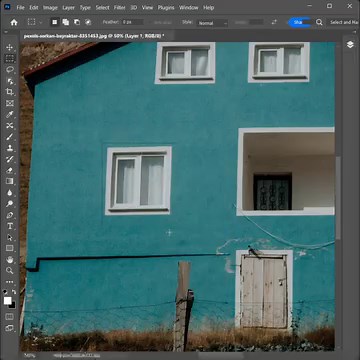Expand the collapsed Layers panel icon
The height and width of the screenshot is (360, 360).
pos(350,44)
